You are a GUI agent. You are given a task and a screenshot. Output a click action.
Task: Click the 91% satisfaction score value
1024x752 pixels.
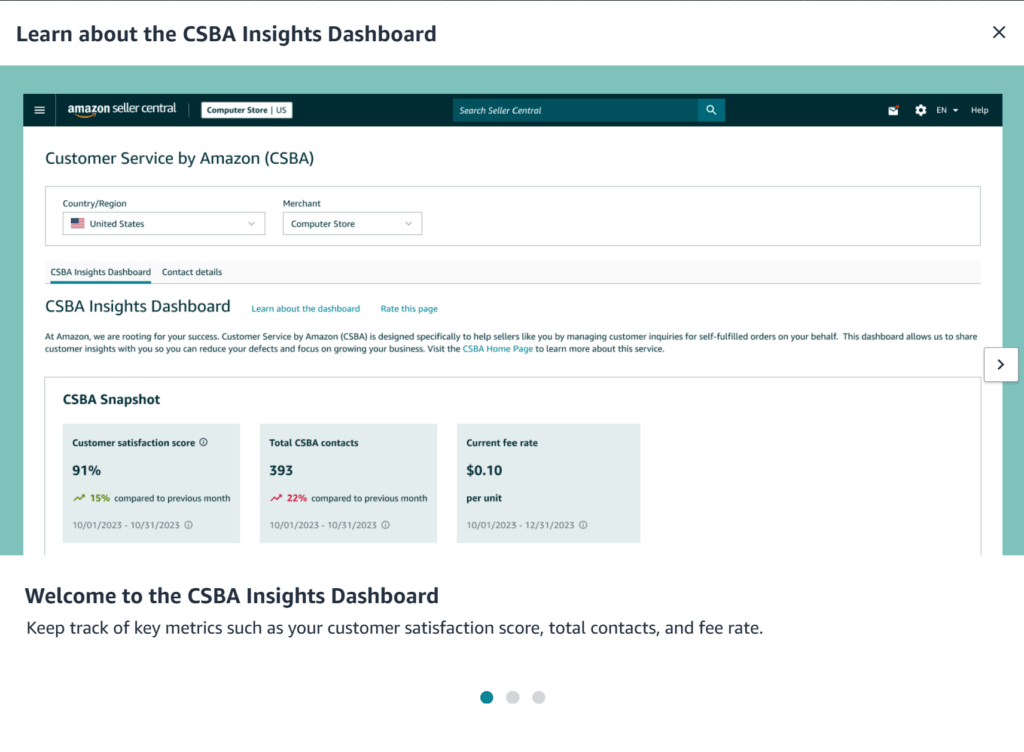86,470
